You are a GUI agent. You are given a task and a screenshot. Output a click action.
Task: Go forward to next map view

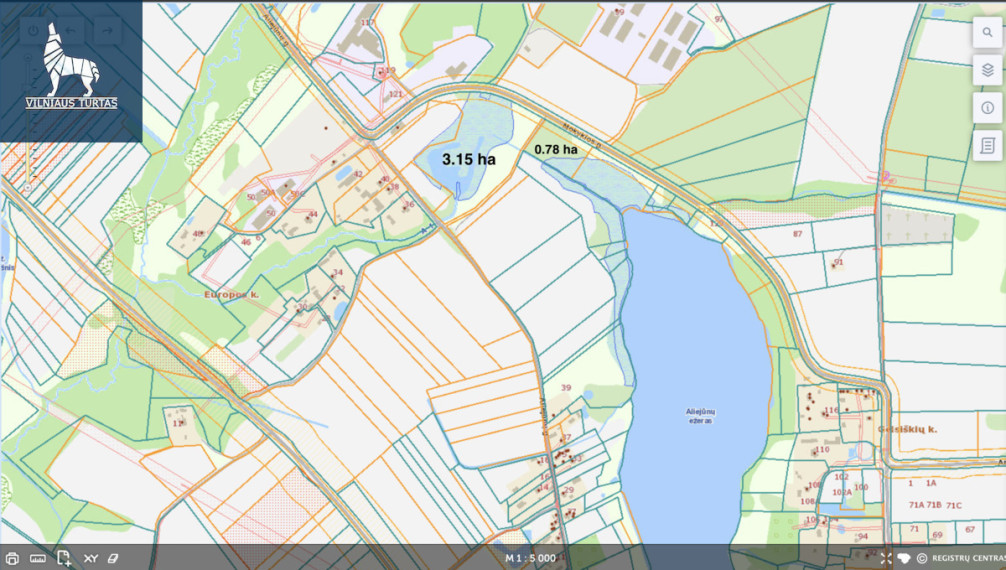tap(108, 30)
